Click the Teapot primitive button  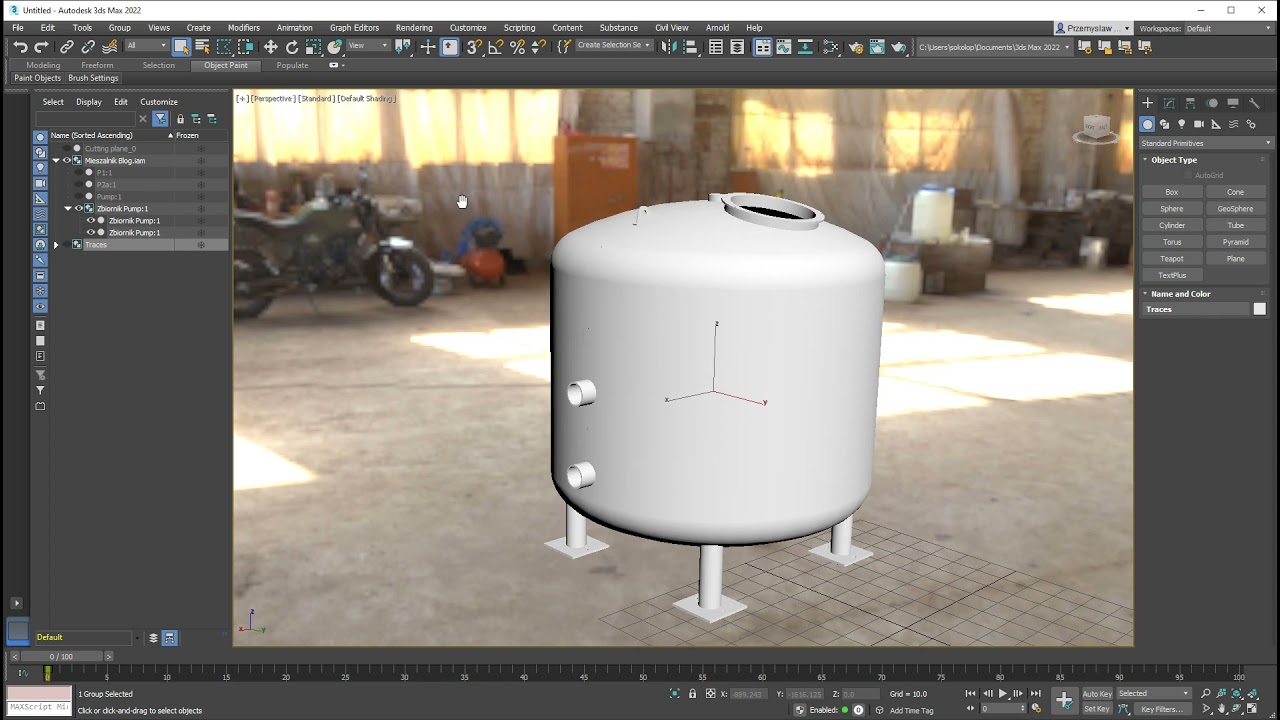point(1172,259)
